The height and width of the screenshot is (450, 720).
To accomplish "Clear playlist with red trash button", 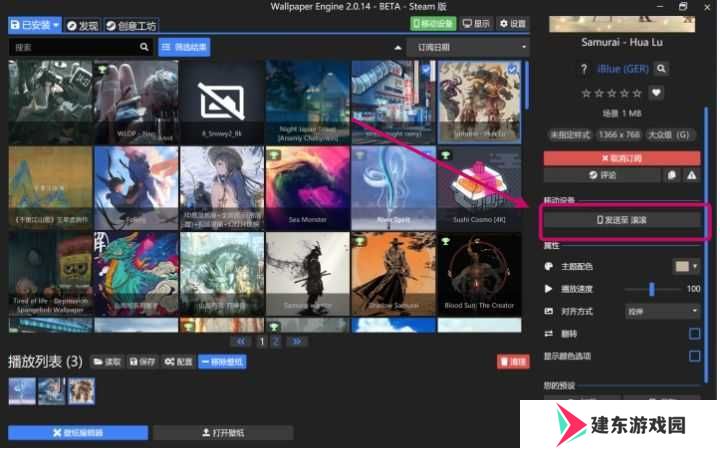I will point(513,362).
